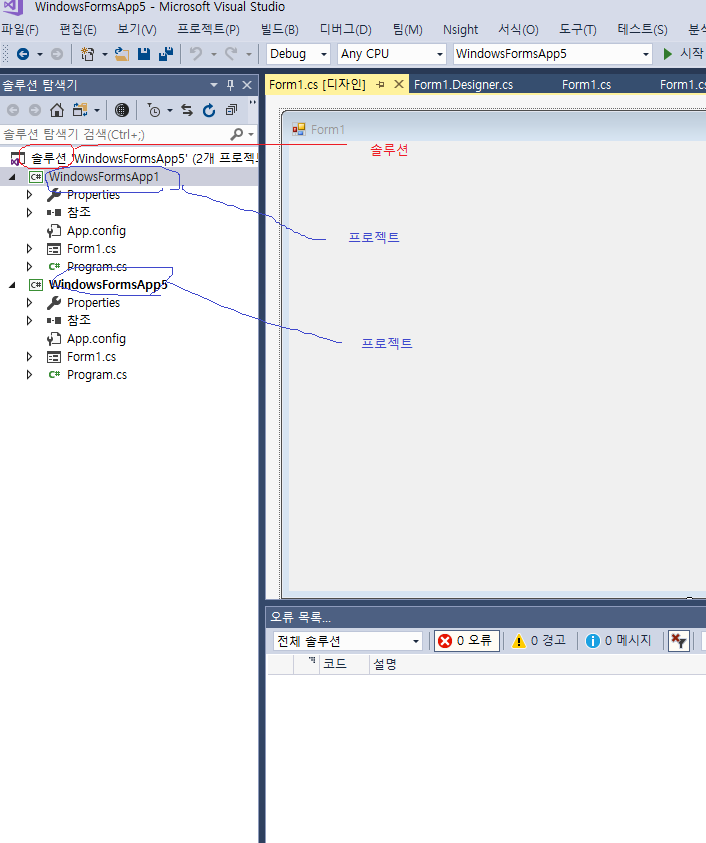706x843 pixels.
Task: Open the 서식(O) menu
Action: [518, 30]
